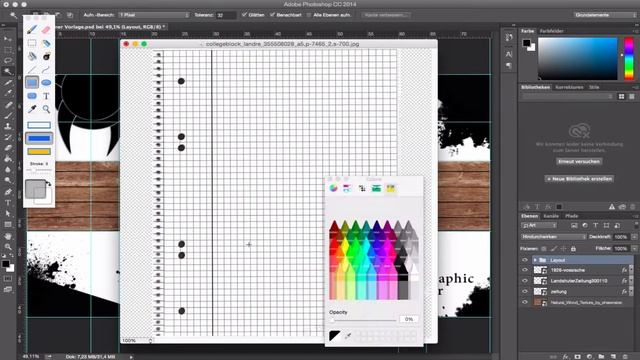The width and height of the screenshot is (640, 360).
Task: Toggle the Glätten checkbox
Action: click(x=244, y=15)
